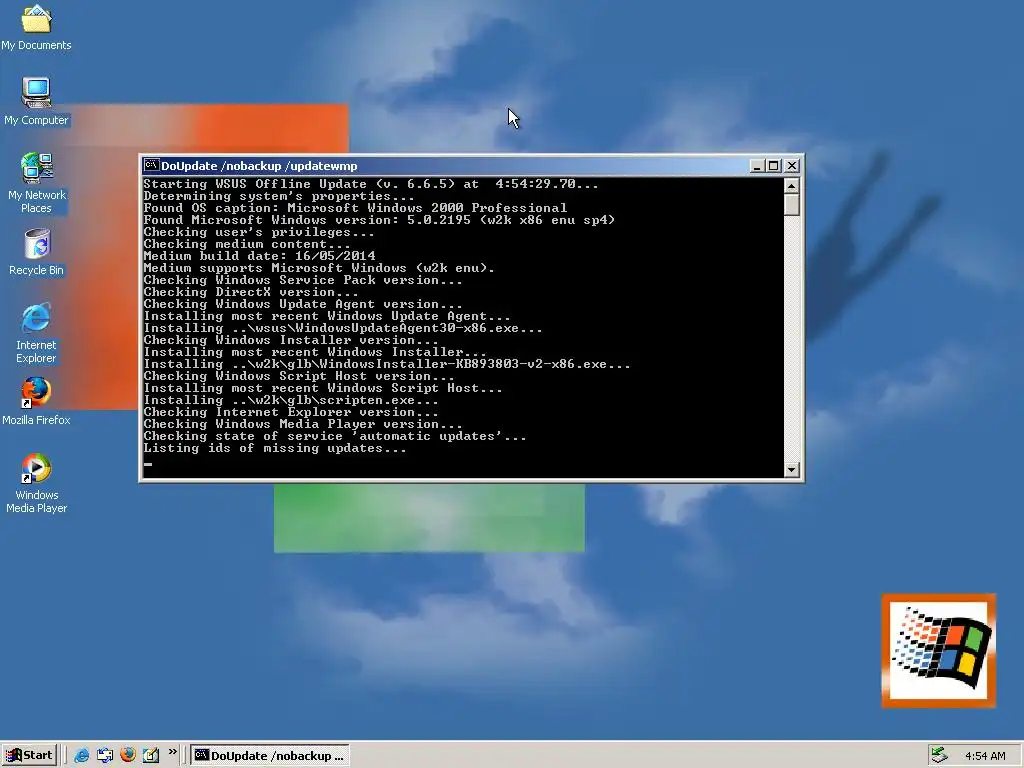The width and height of the screenshot is (1024, 768).
Task: Click the DoUpdate /nobackup taskbar button
Action: [270, 756]
